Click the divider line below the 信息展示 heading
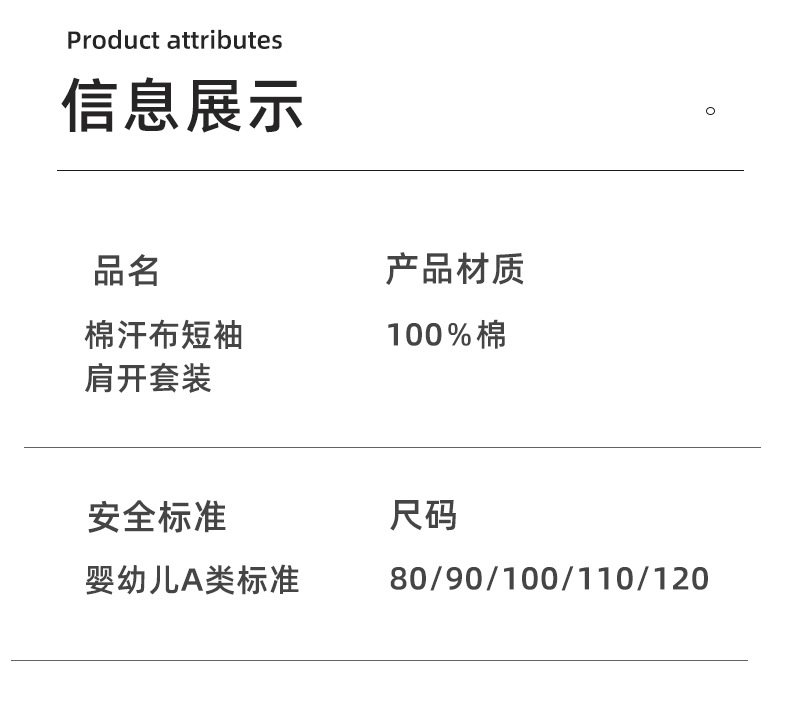Screen dimensions: 790x701 pos(400,171)
